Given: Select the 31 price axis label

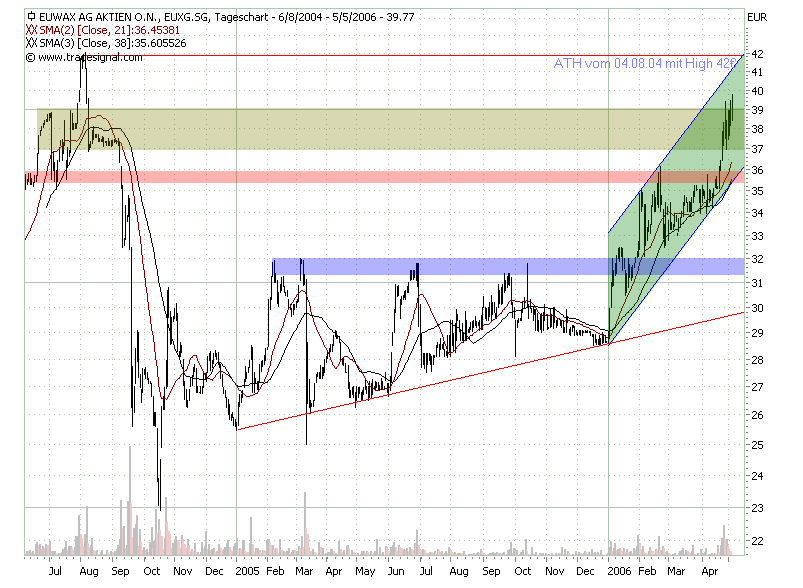Looking at the screenshot, I should pyautogui.click(x=757, y=283).
